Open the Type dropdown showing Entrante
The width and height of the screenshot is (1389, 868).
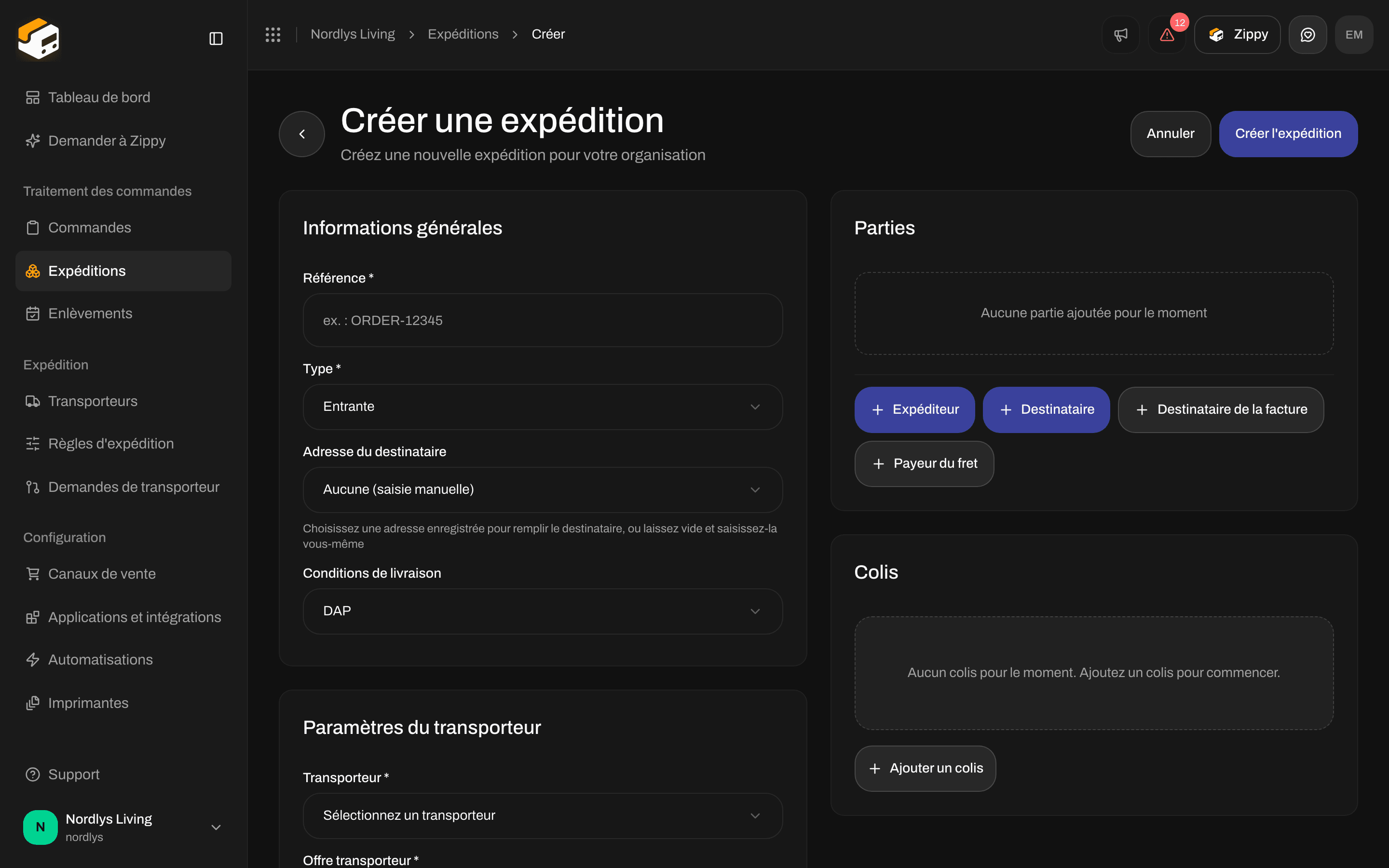point(543,407)
